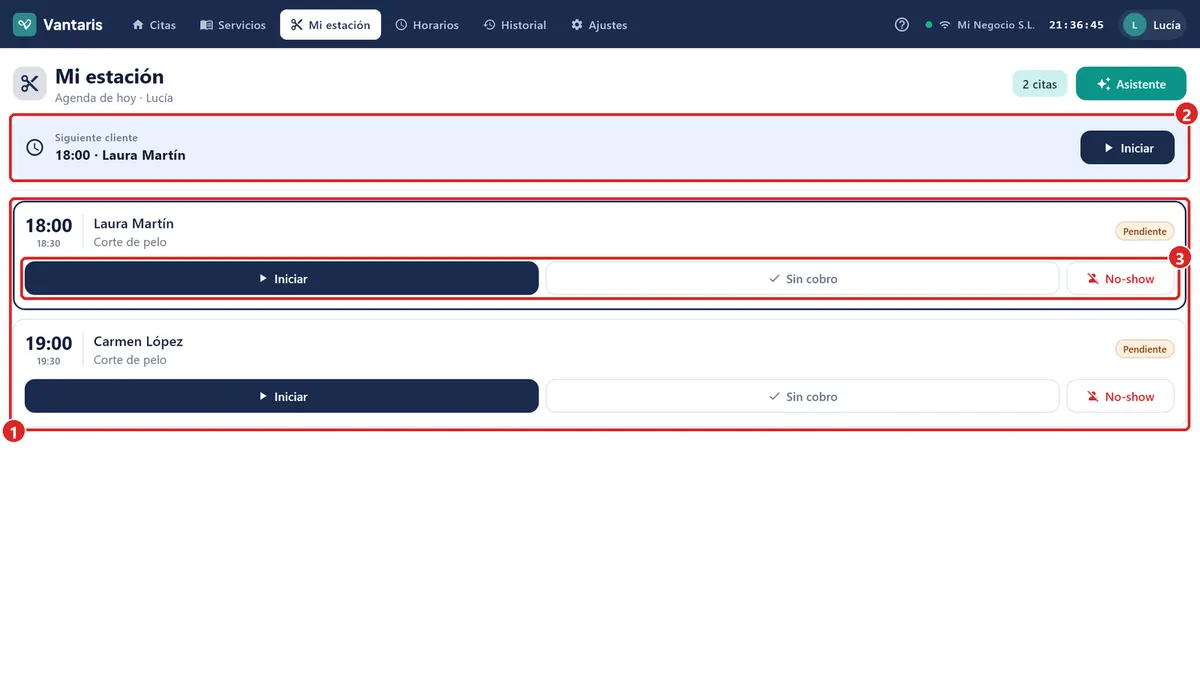Mark Laura Martín as No-show
The image size is (1200, 692).
point(1120,279)
